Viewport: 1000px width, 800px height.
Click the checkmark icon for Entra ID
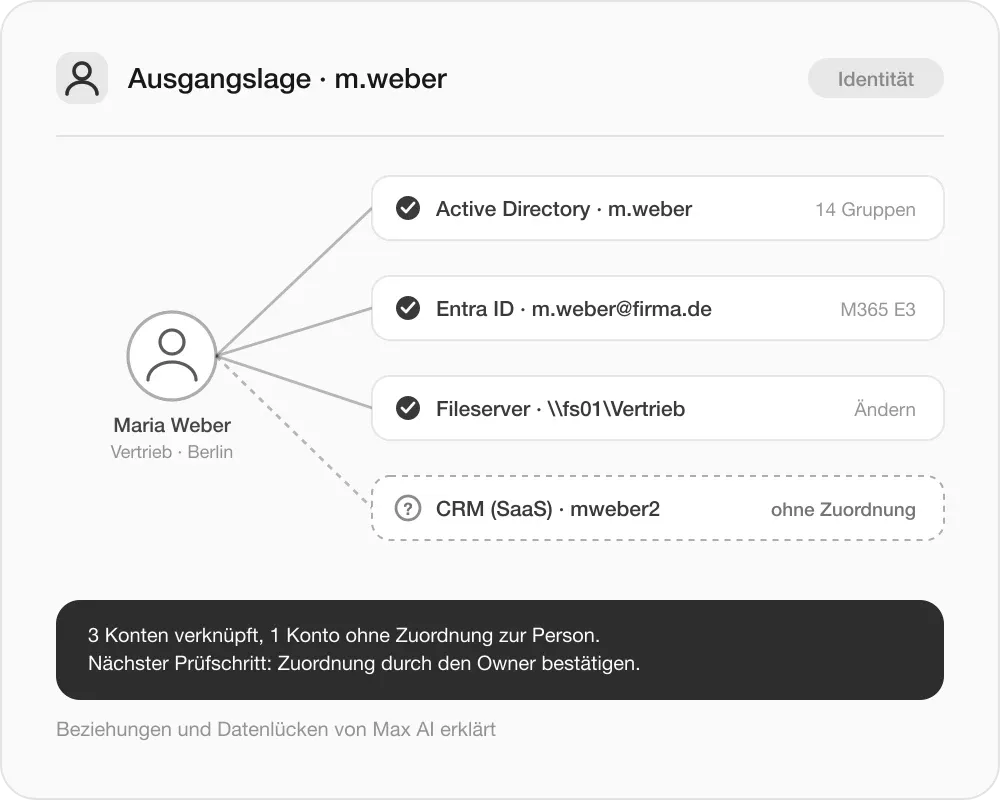408,308
